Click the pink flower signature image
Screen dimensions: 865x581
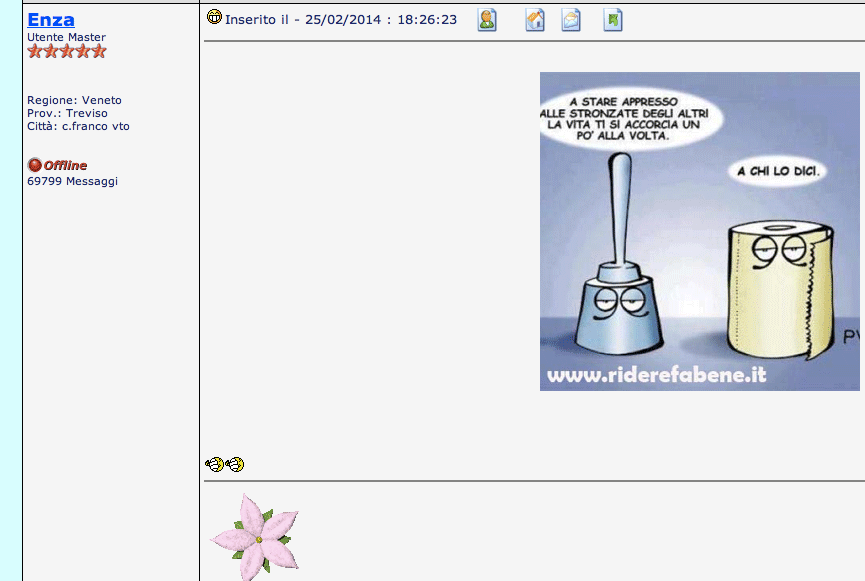(255, 537)
